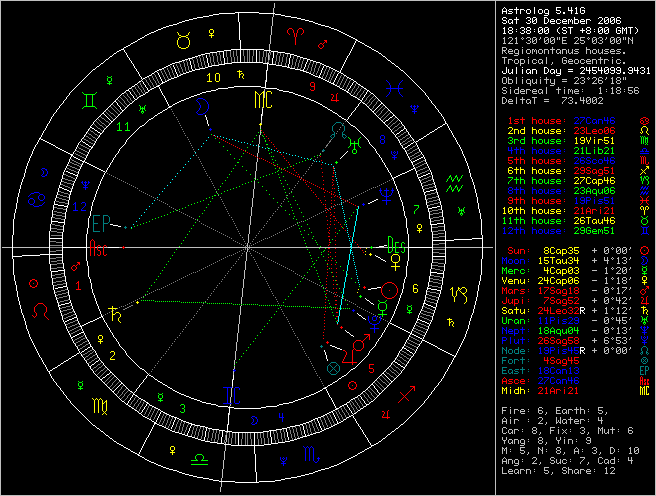Click the Aries glyph on the outer zodiac ring

[x=299, y=34]
